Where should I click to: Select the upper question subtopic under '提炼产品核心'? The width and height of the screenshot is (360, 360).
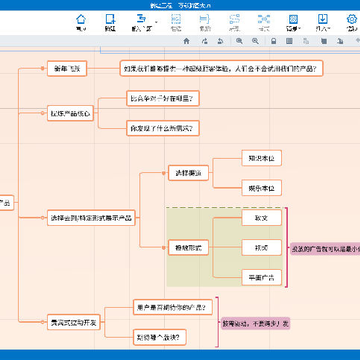(x=163, y=98)
